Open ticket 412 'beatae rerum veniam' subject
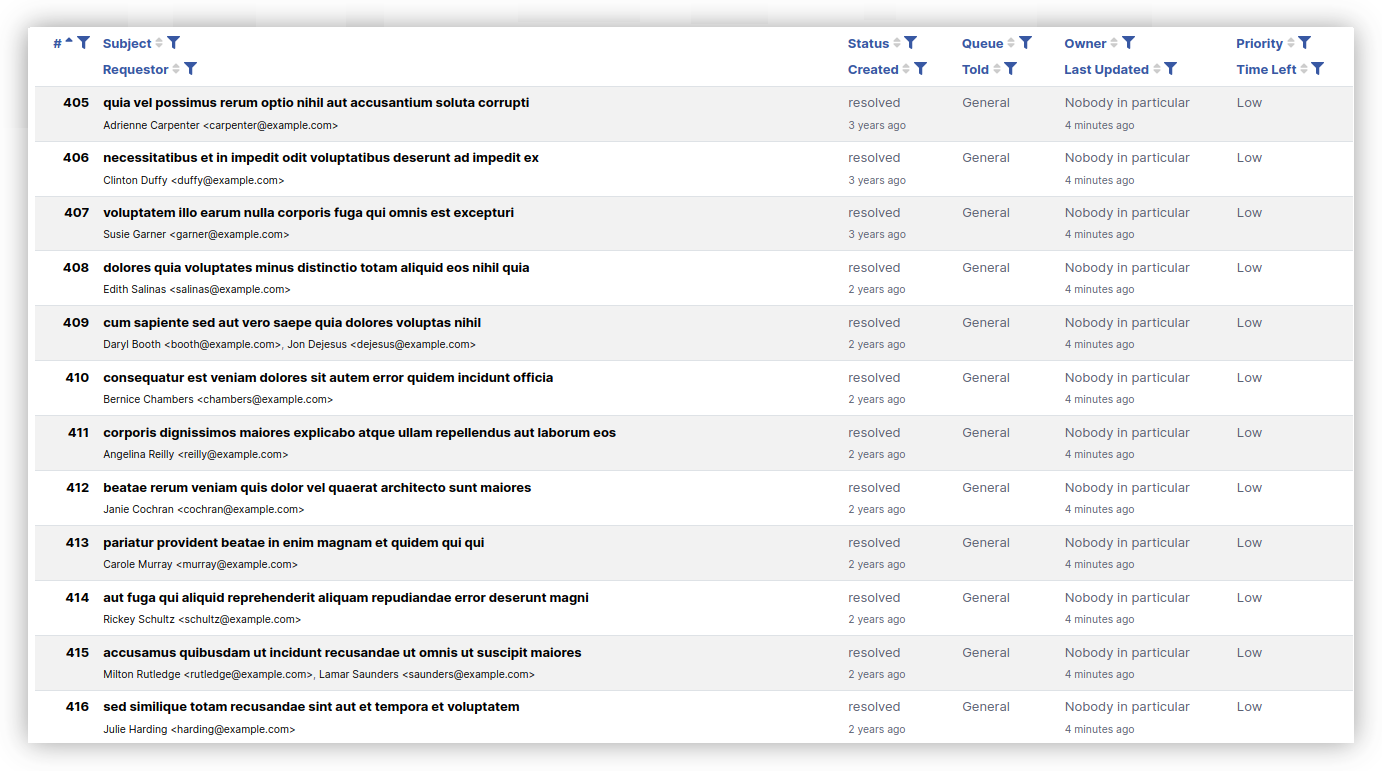This screenshot has width=1382, height=771. 316,487
